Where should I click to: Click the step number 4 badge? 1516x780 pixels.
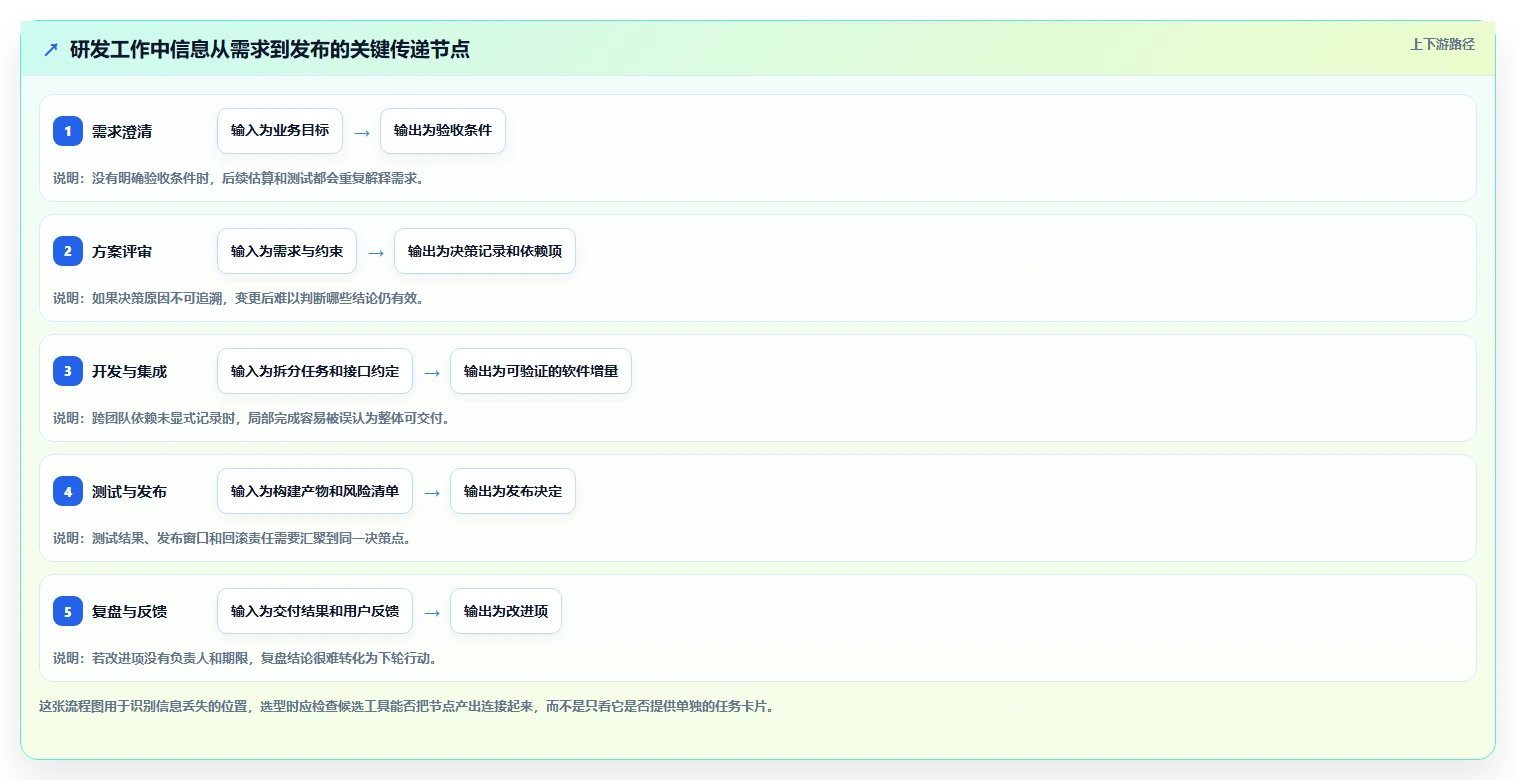click(x=68, y=491)
